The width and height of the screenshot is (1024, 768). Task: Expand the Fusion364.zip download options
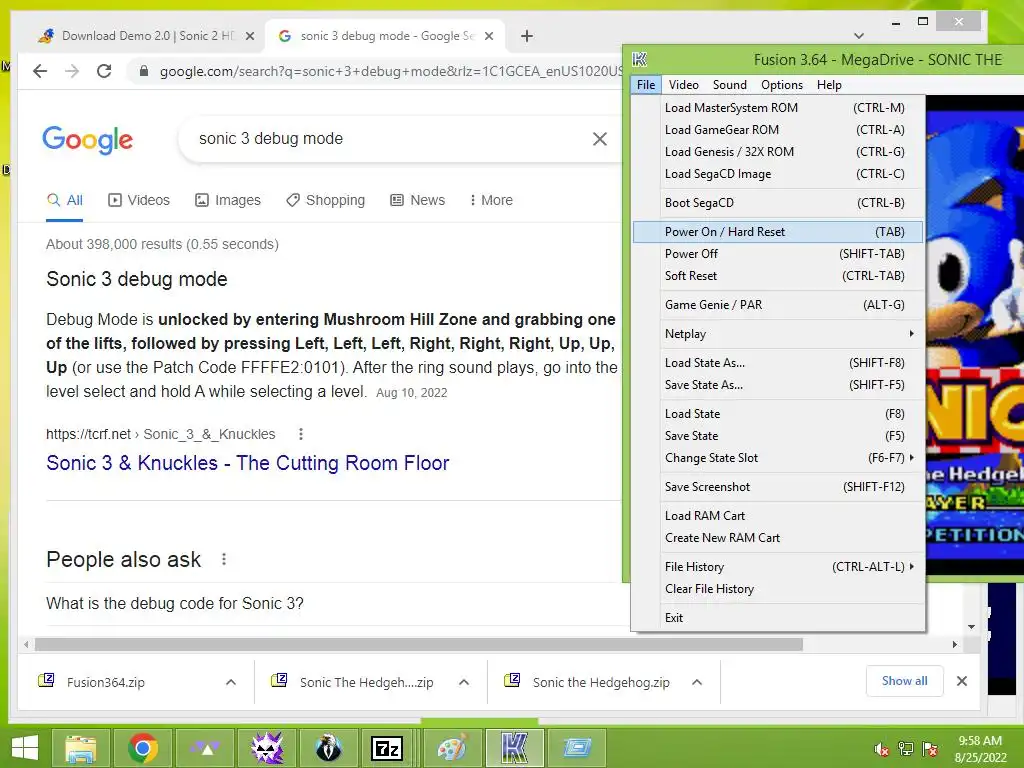(231, 682)
